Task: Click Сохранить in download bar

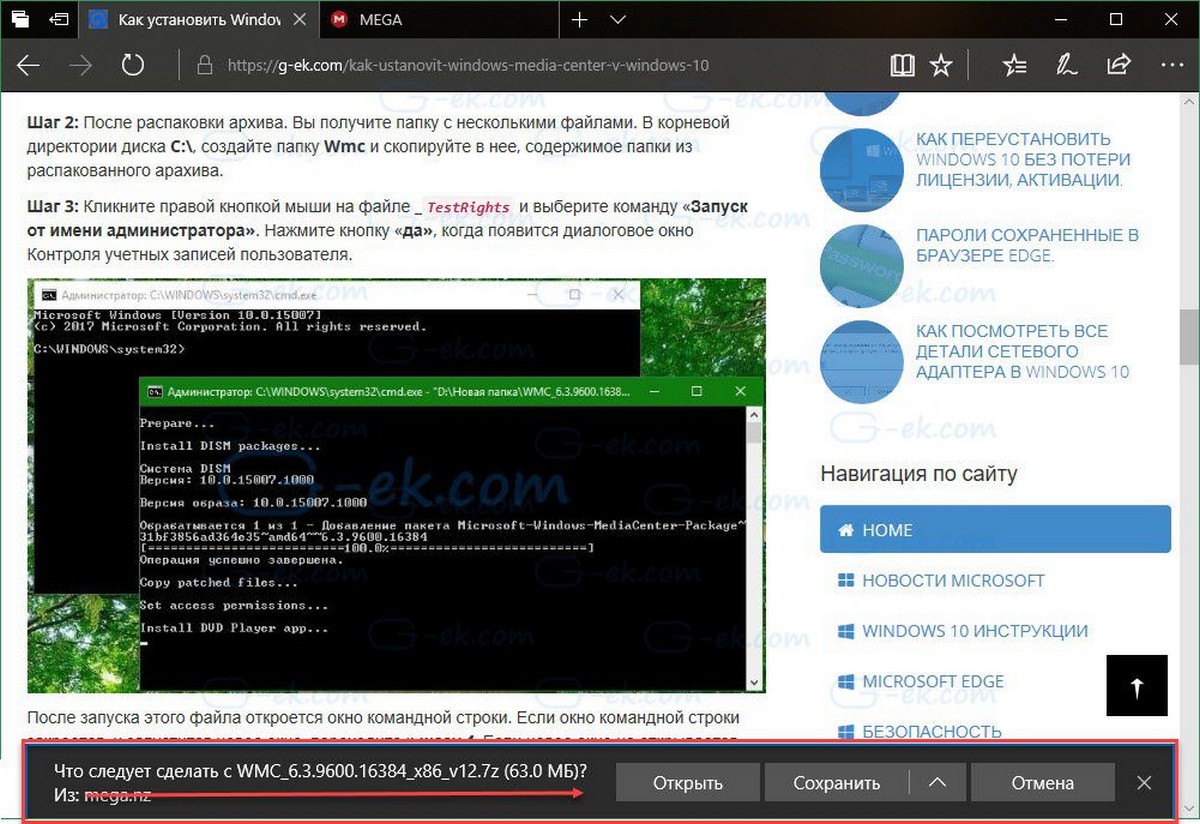Action: click(x=836, y=783)
